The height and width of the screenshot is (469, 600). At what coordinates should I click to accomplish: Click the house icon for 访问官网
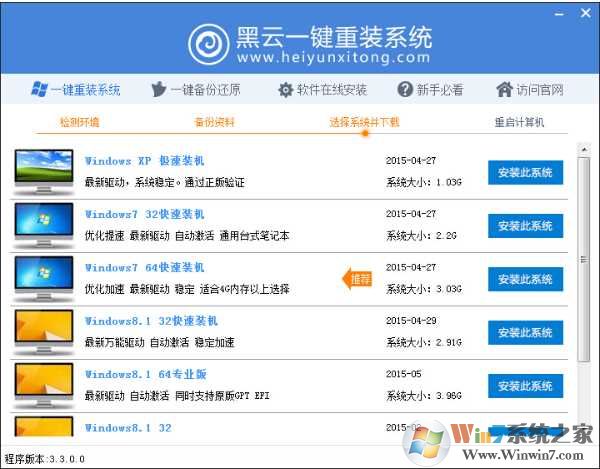point(504,90)
